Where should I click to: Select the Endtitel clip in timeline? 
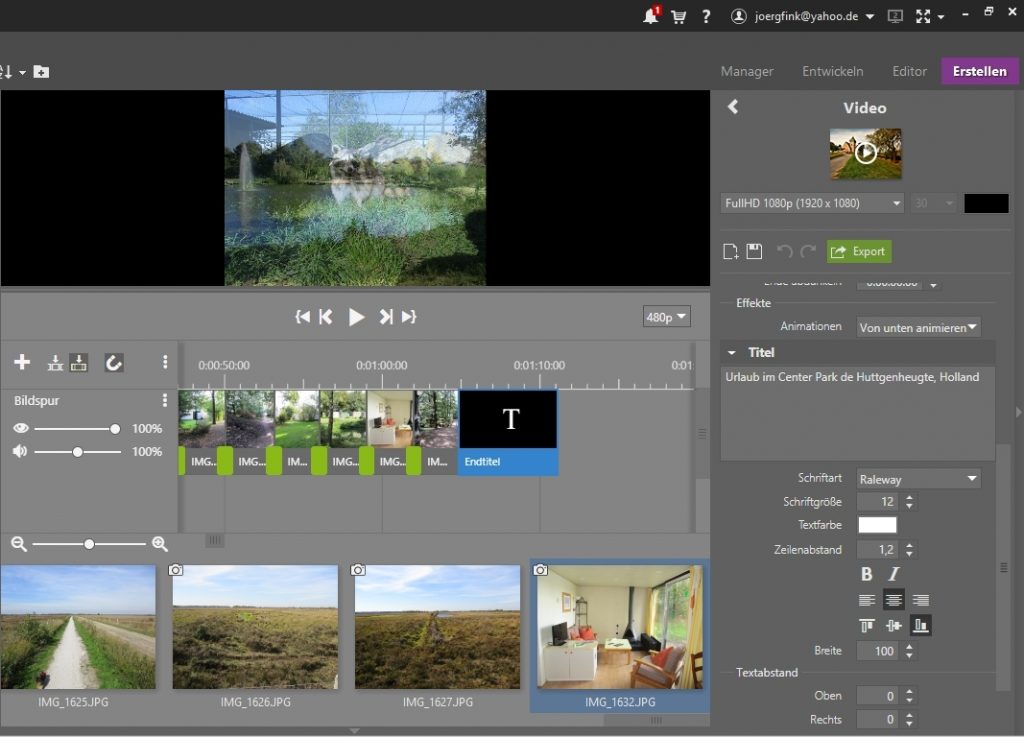pyautogui.click(x=509, y=433)
